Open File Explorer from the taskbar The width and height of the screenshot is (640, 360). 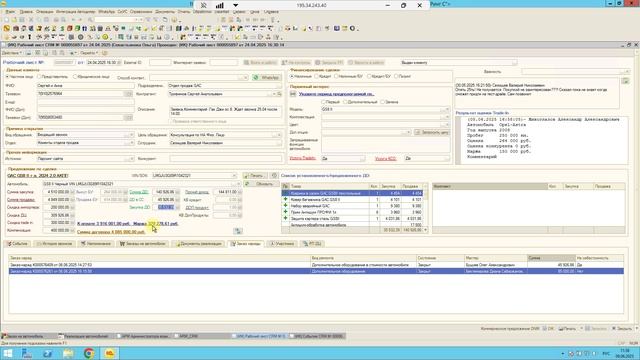[x=68, y=353]
